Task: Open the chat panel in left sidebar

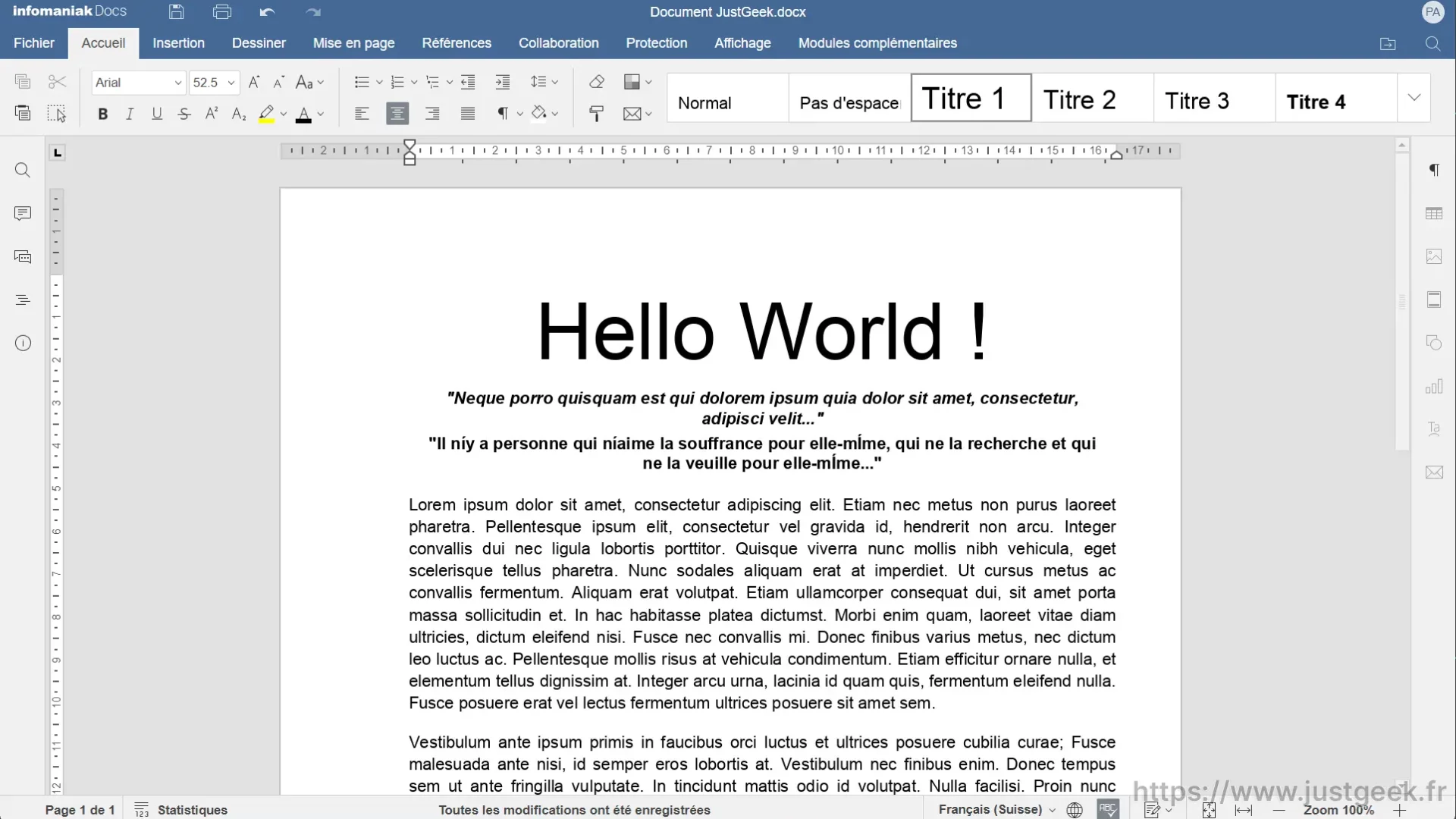Action: tap(23, 257)
